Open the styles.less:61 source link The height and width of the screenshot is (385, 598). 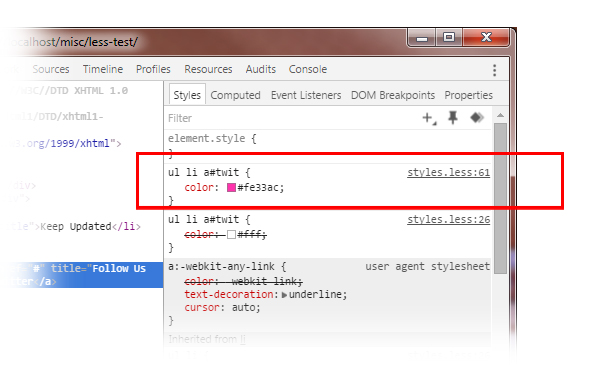click(x=448, y=172)
